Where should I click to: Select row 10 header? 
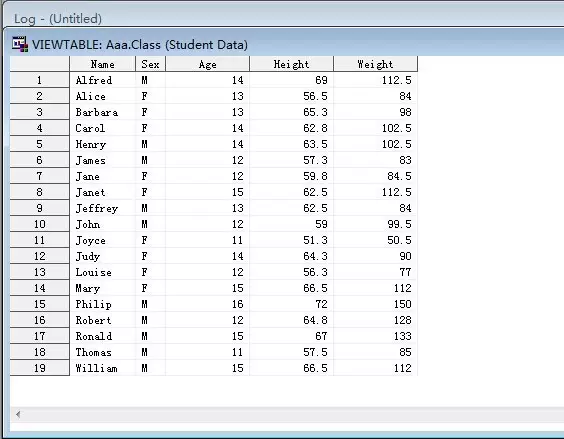pos(40,224)
